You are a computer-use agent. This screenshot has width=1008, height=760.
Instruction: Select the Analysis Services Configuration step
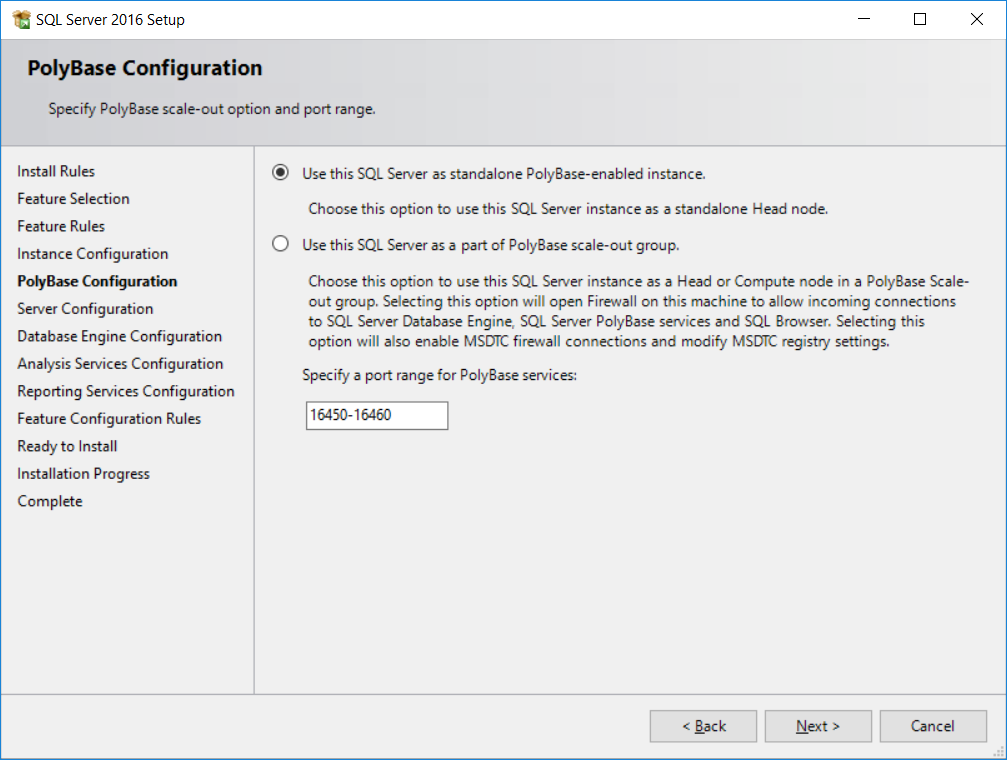tap(120, 364)
